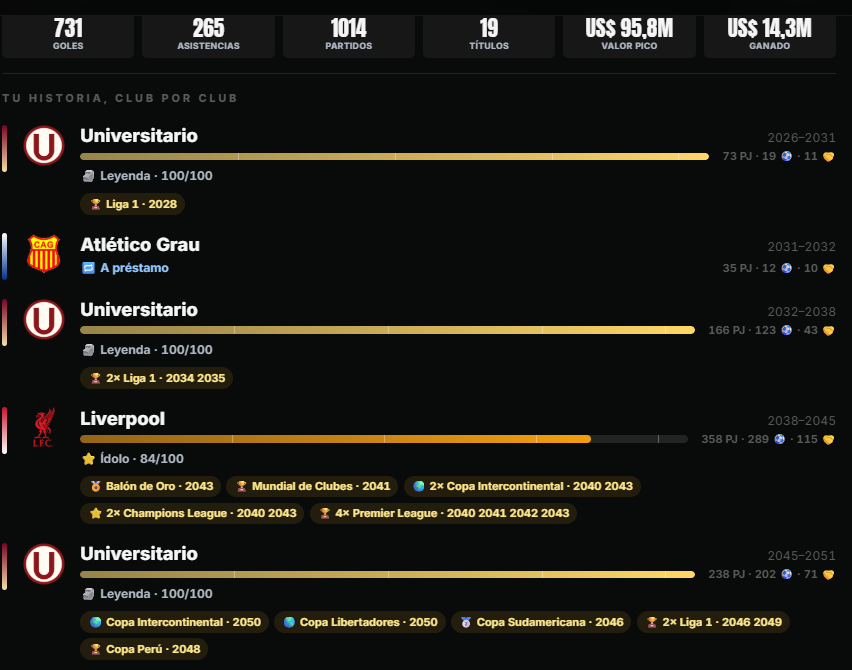Select the 2× Liga 1 · 2046 2049 badge
Screen dimensions: 852x670
[713, 622]
